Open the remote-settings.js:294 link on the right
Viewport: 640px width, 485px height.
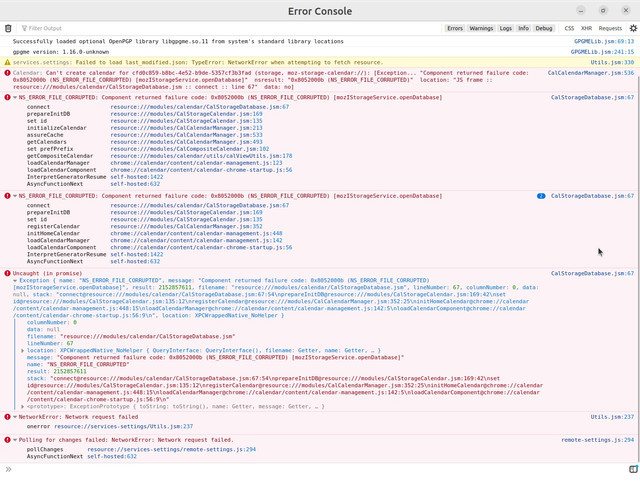pos(598,440)
